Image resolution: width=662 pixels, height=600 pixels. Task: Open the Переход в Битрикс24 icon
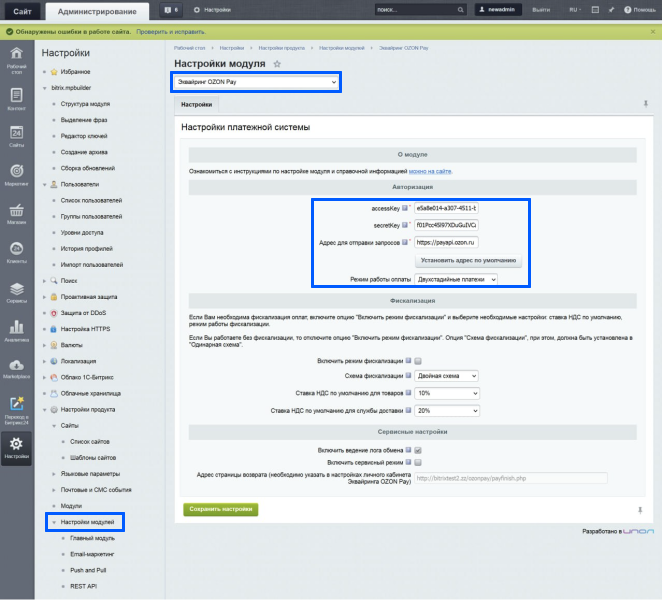[16, 410]
